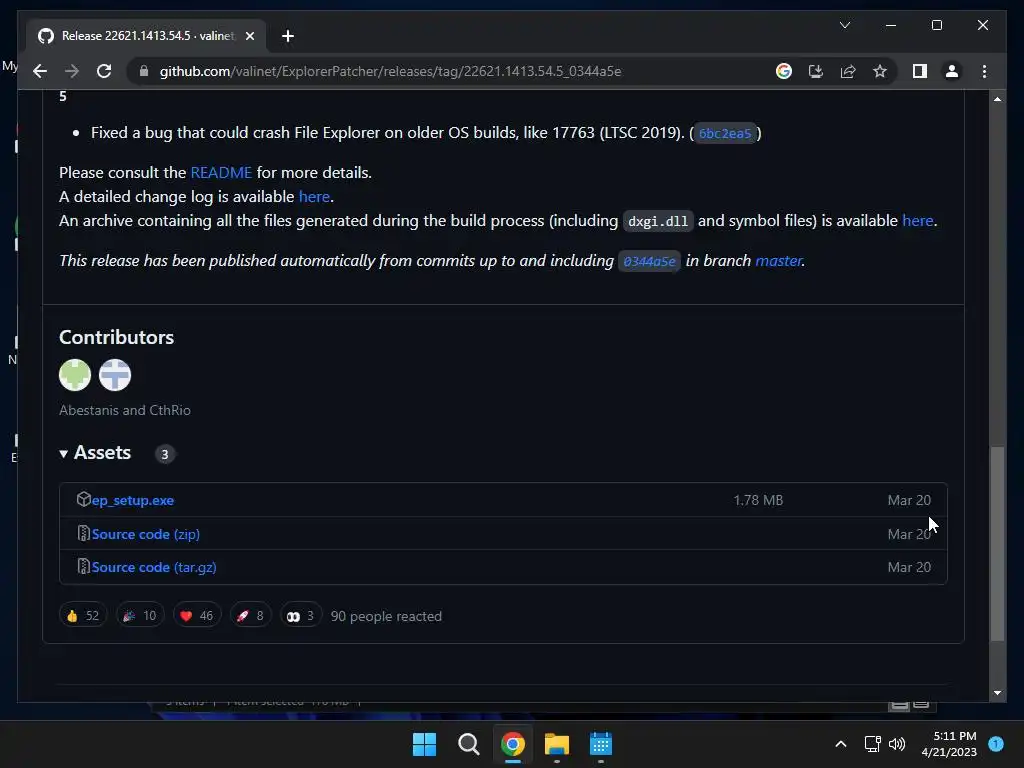Click the page scrollbar thumb
The image size is (1024, 768).
tap(997, 543)
